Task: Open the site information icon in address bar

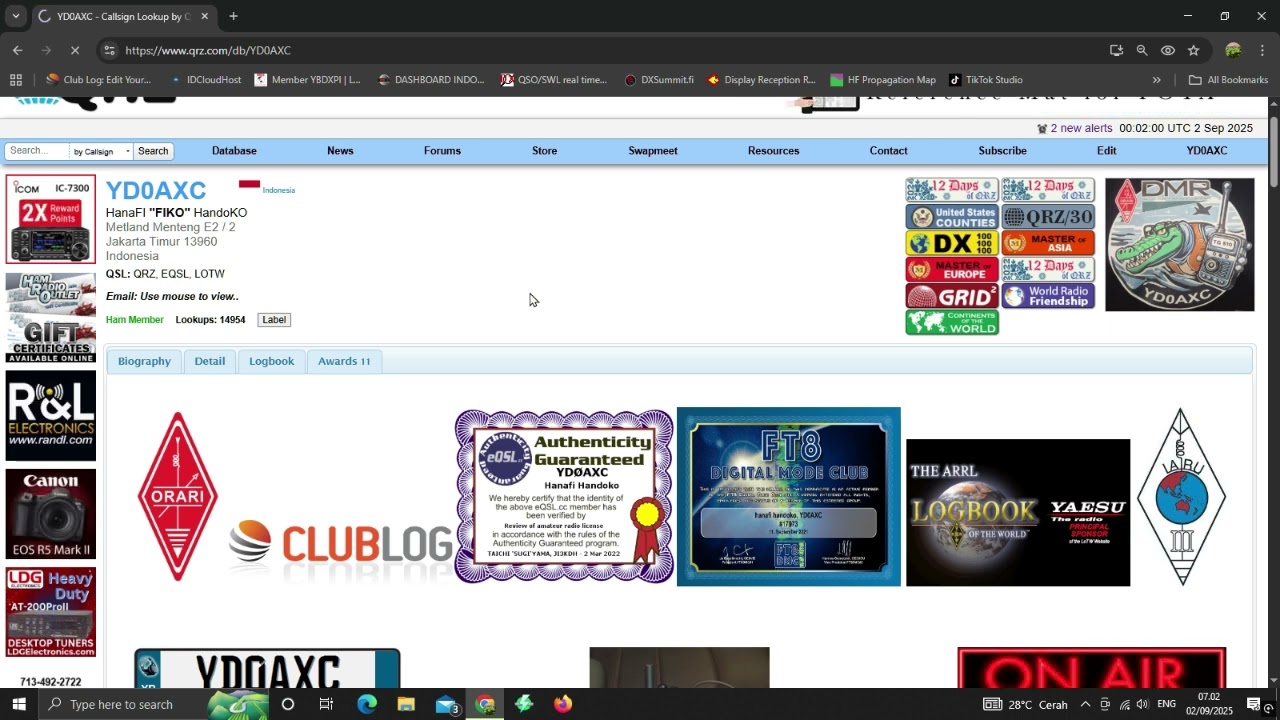Action: point(110,50)
